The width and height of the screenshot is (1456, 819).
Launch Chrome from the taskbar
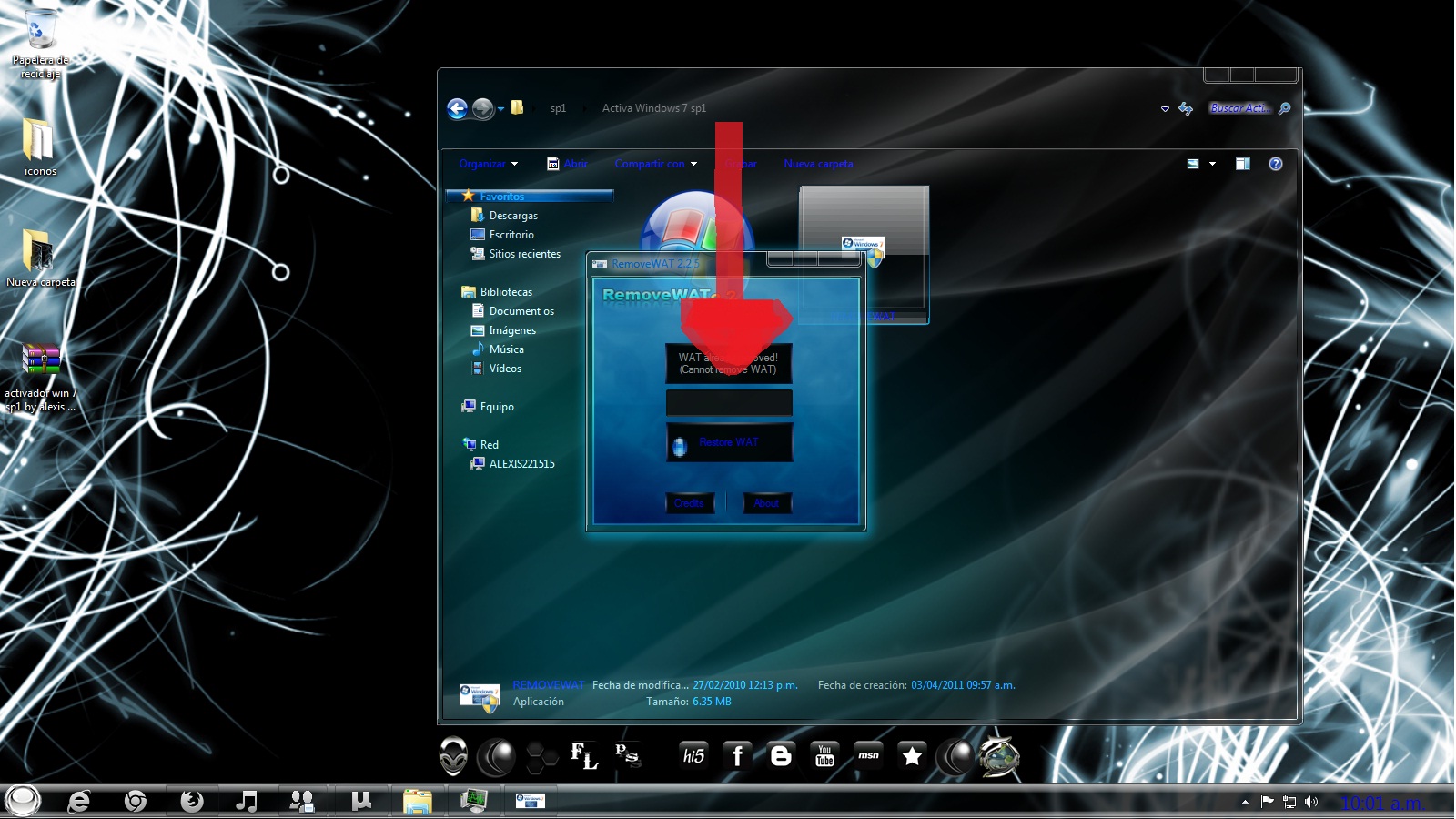pyautogui.click(x=136, y=801)
